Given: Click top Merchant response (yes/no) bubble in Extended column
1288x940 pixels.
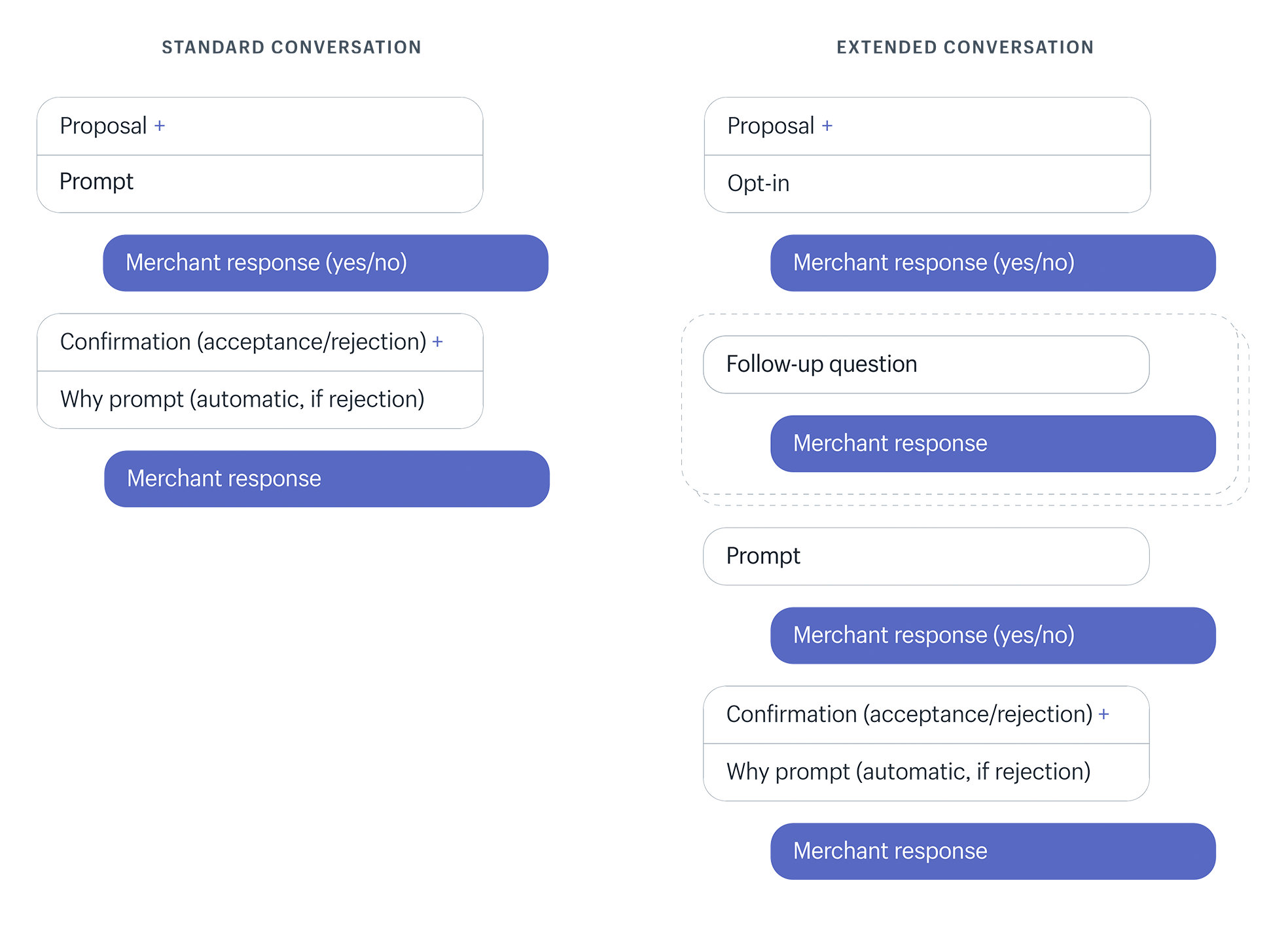Looking at the screenshot, I should (993, 263).
